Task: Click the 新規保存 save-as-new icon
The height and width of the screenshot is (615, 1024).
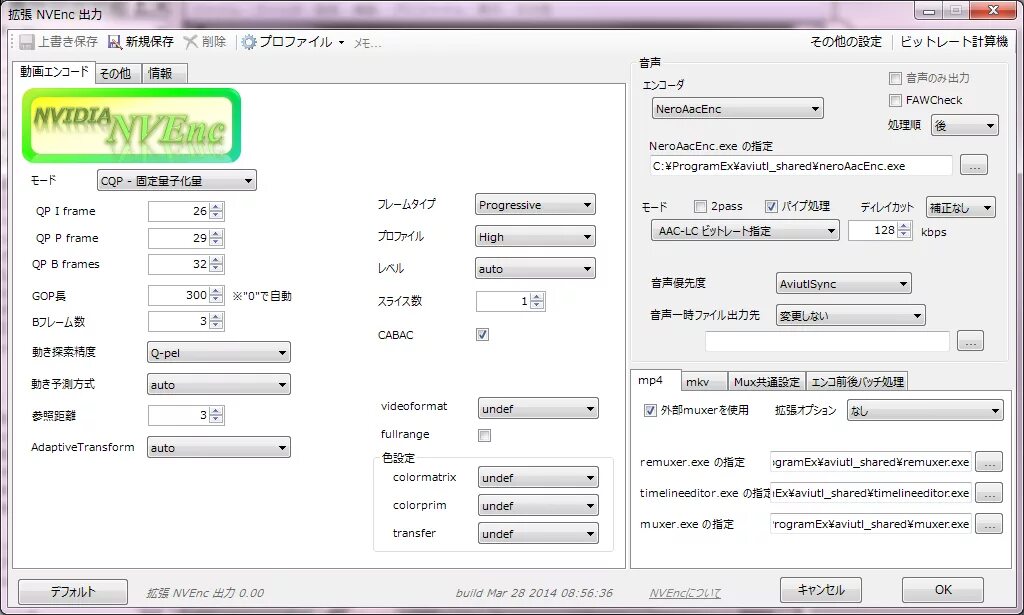Action: 115,42
